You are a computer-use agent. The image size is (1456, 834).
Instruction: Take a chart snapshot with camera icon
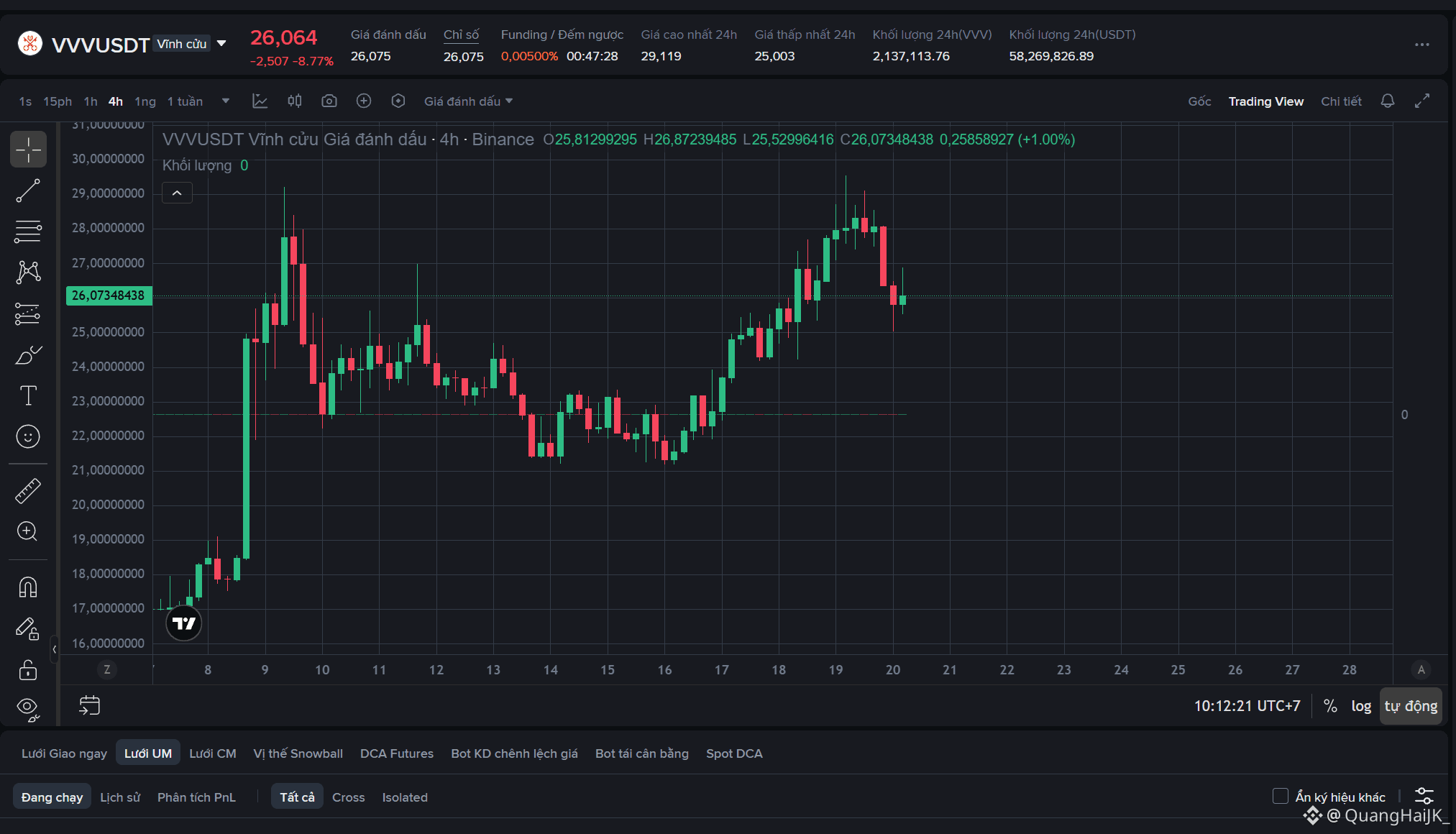[x=329, y=101]
